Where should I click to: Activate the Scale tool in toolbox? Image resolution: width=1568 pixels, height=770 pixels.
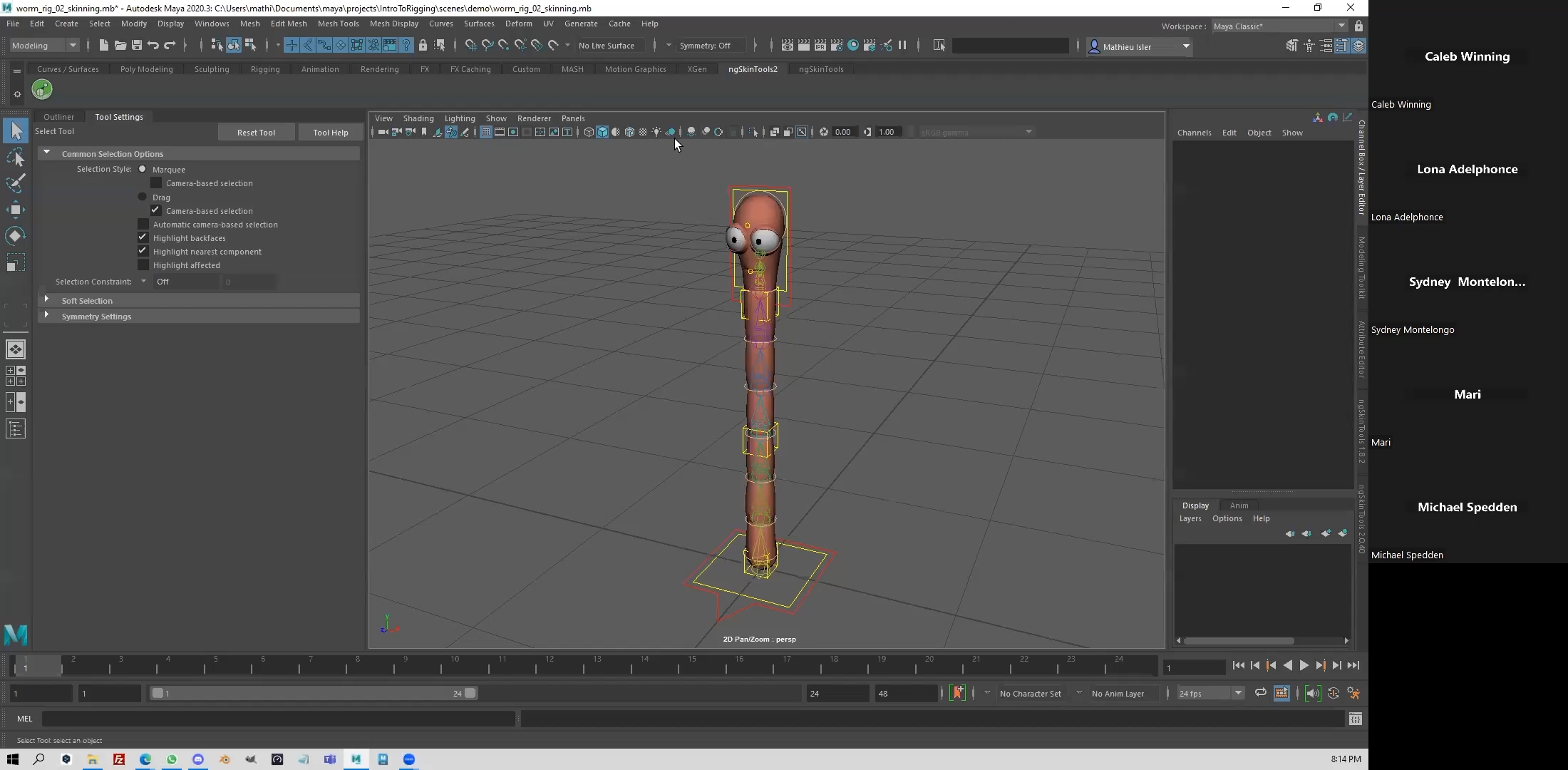coord(16,262)
